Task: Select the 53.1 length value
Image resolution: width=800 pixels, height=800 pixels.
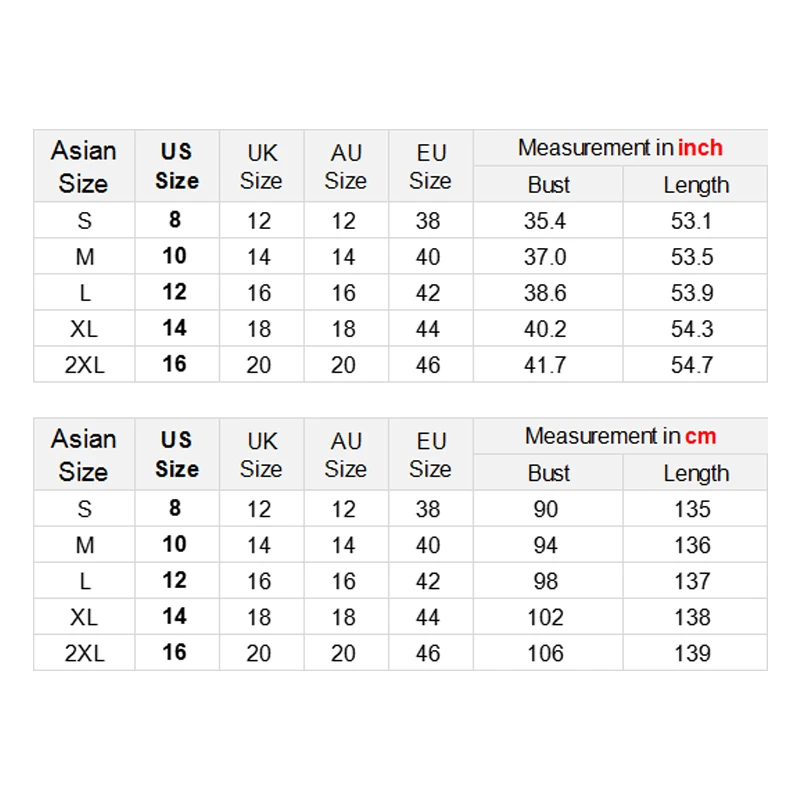Action: pos(692,221)
